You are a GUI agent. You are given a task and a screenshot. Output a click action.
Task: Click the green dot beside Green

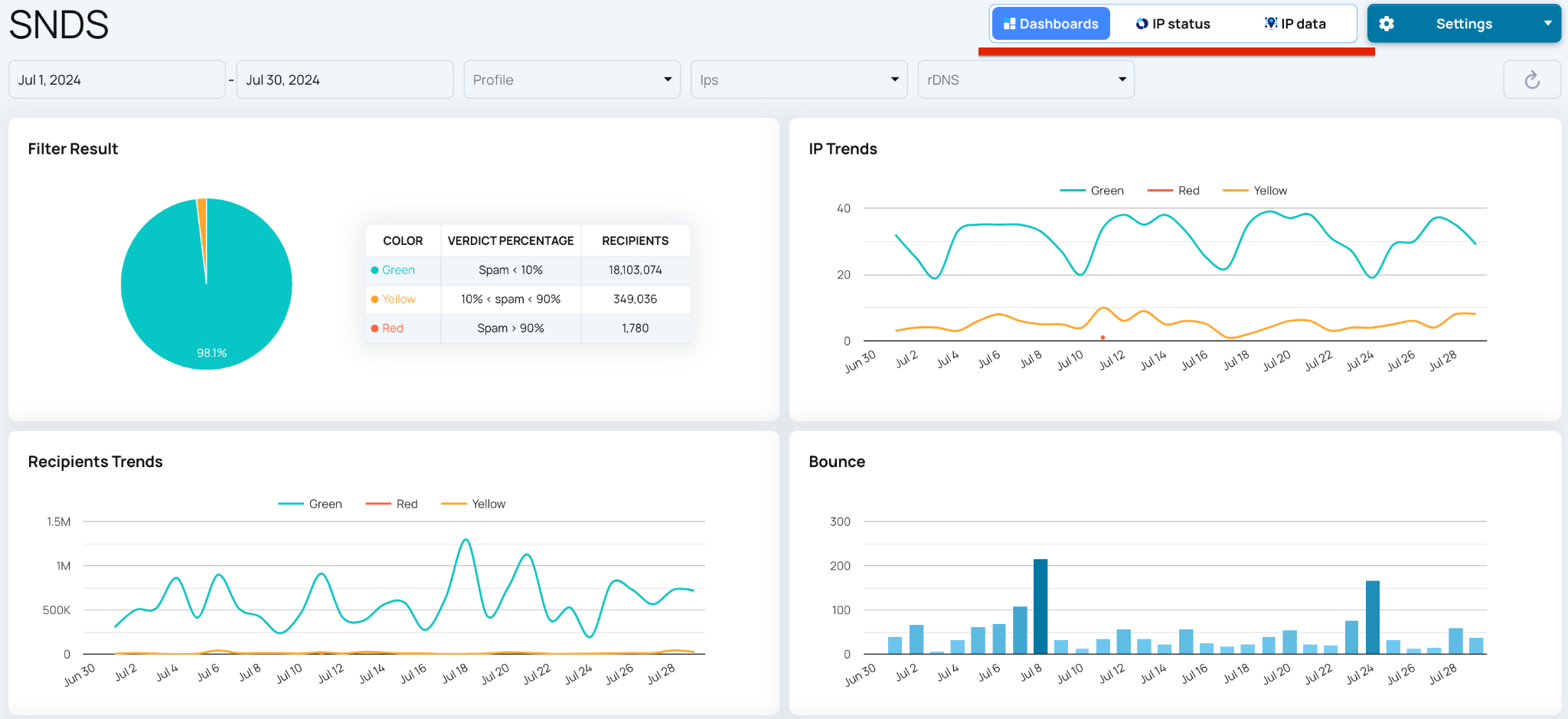(x=375, y=270)
